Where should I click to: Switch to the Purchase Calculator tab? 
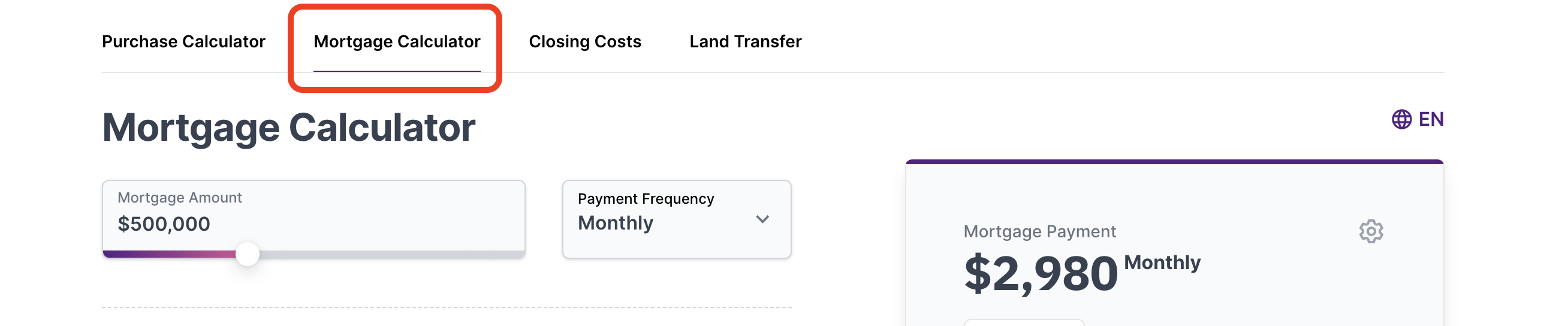[x=183, y=41]
